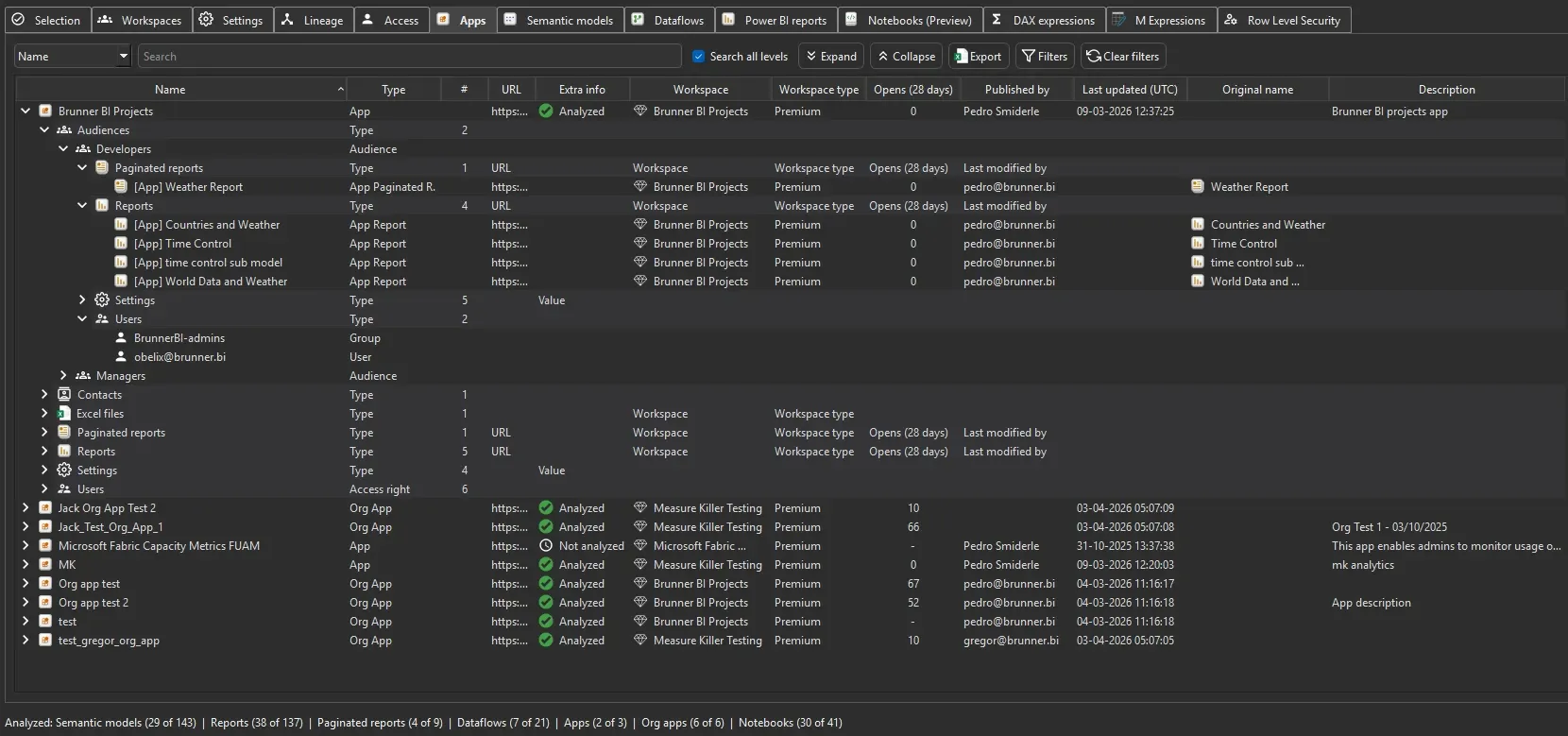1568x736 pixels.
Task: Sort by Last updated (UTC) column header
Action: [x=1130, y=90]
